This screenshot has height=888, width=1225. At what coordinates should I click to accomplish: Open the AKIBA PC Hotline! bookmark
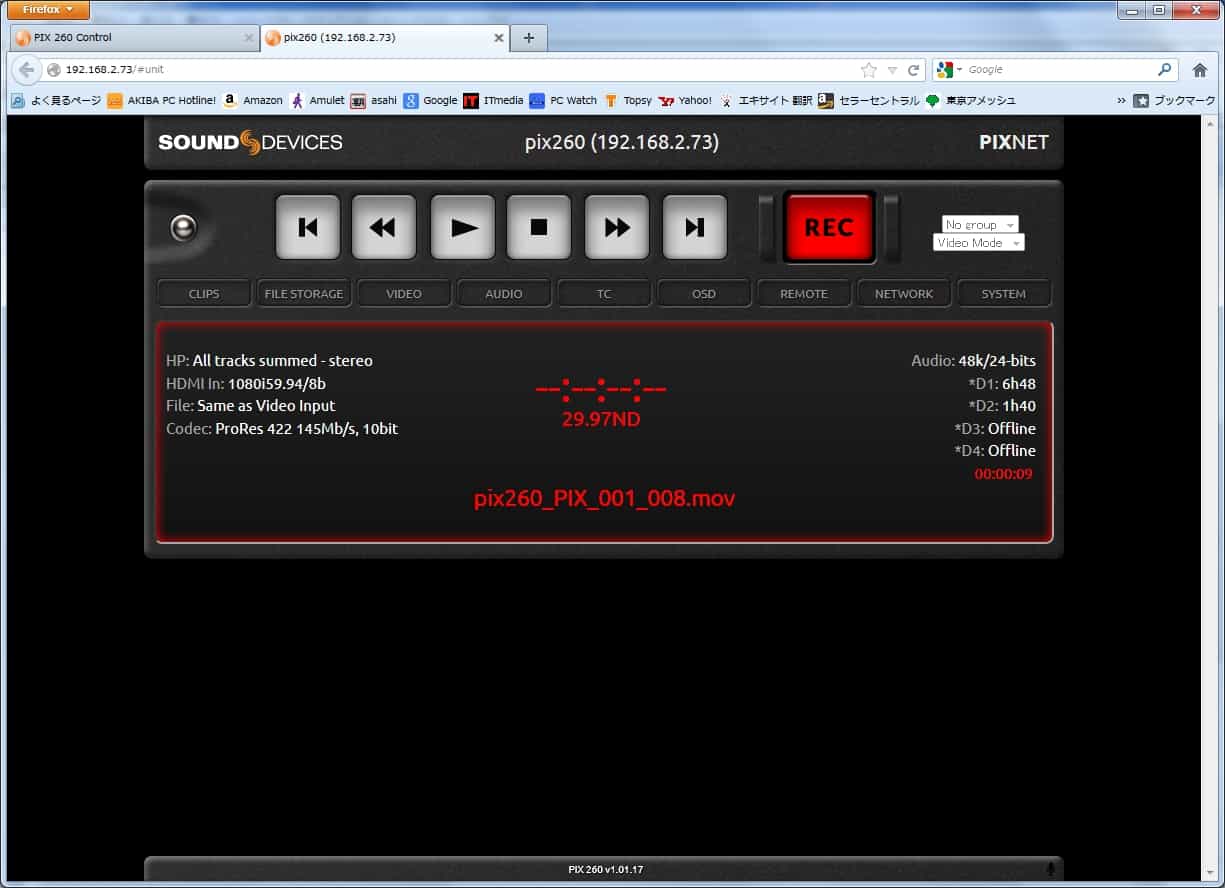click(x=162, y=100)
